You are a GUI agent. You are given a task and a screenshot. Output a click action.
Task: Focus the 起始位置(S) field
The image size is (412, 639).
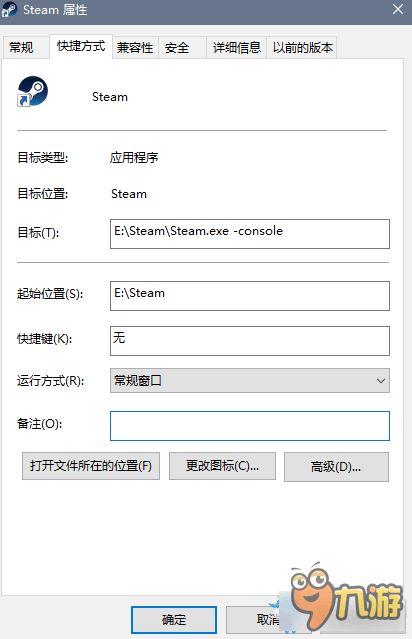(x=250, y=296)
